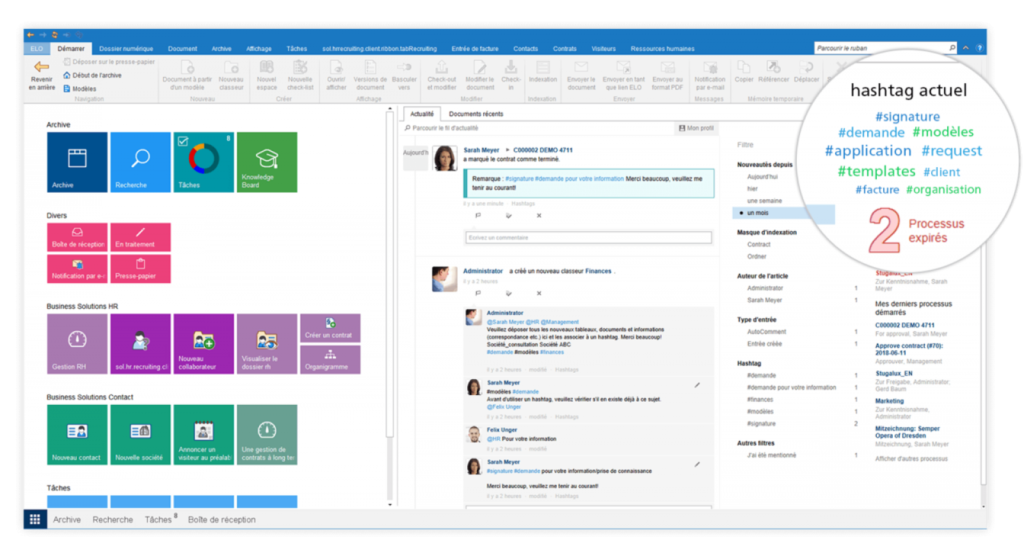The width and height of the screenshot is (1024, 556).
Task: Collapse the ribbon with the chevron arrow
Action: [965, 48]
